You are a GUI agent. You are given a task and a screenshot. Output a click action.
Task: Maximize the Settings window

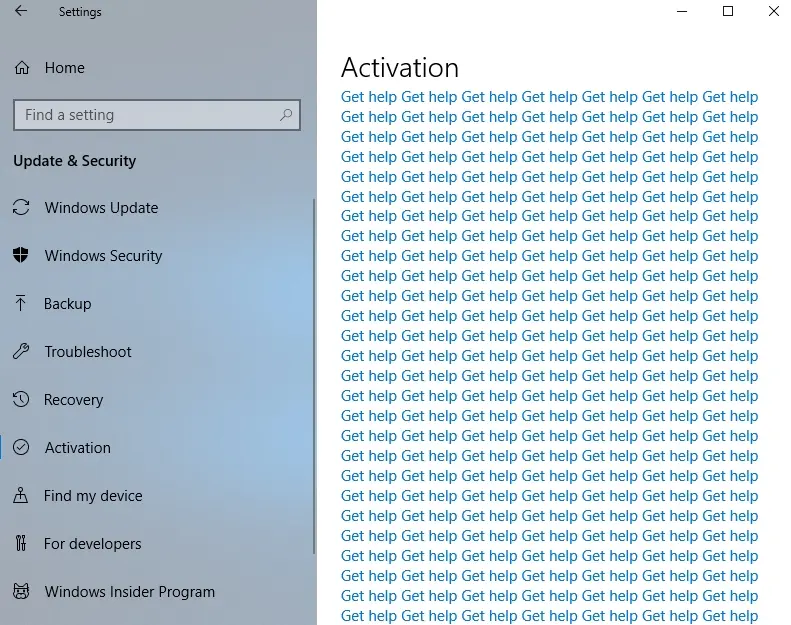coord(728,11)
